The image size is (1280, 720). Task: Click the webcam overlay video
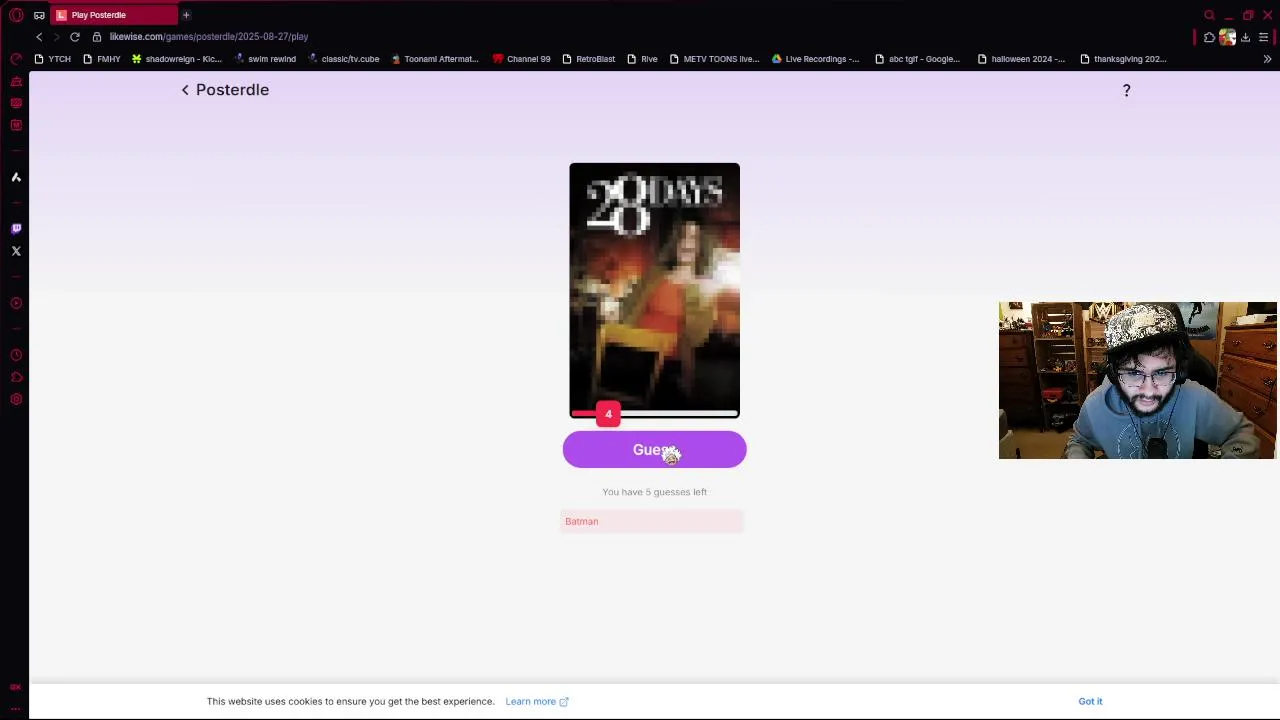click(1137, 380)
